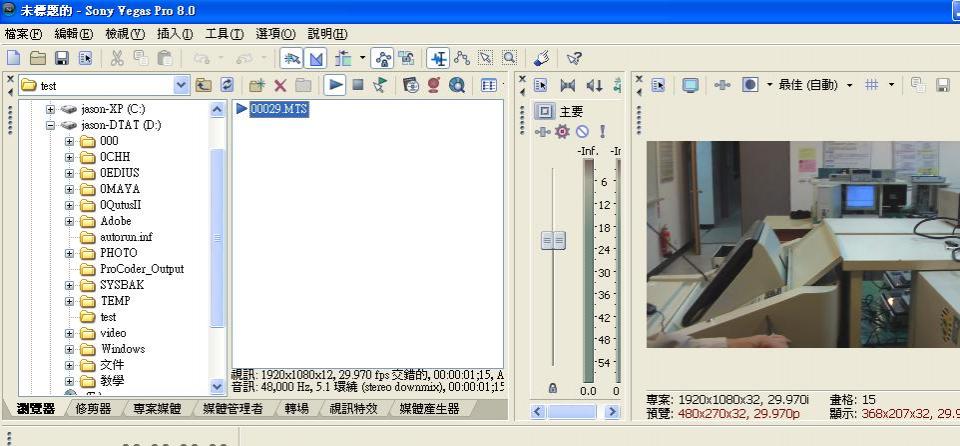Open the 選項(O) menu
960x446 pixels.
point(276,34)
